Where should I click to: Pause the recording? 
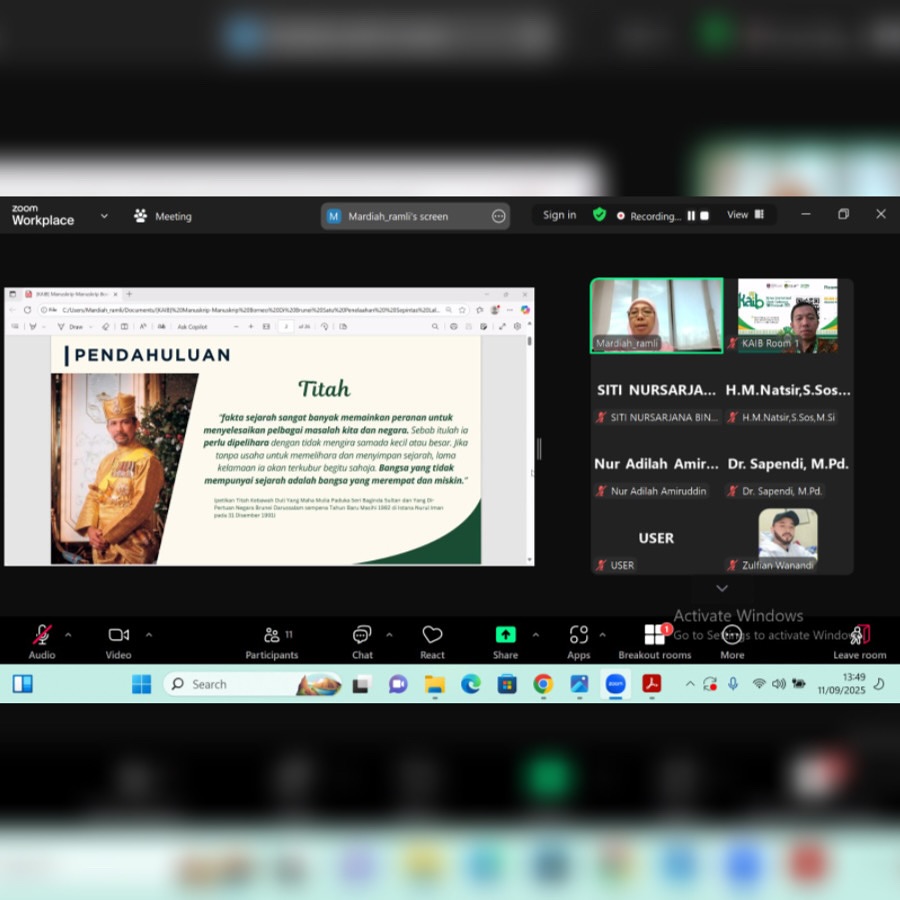click(x=690, y=216)
